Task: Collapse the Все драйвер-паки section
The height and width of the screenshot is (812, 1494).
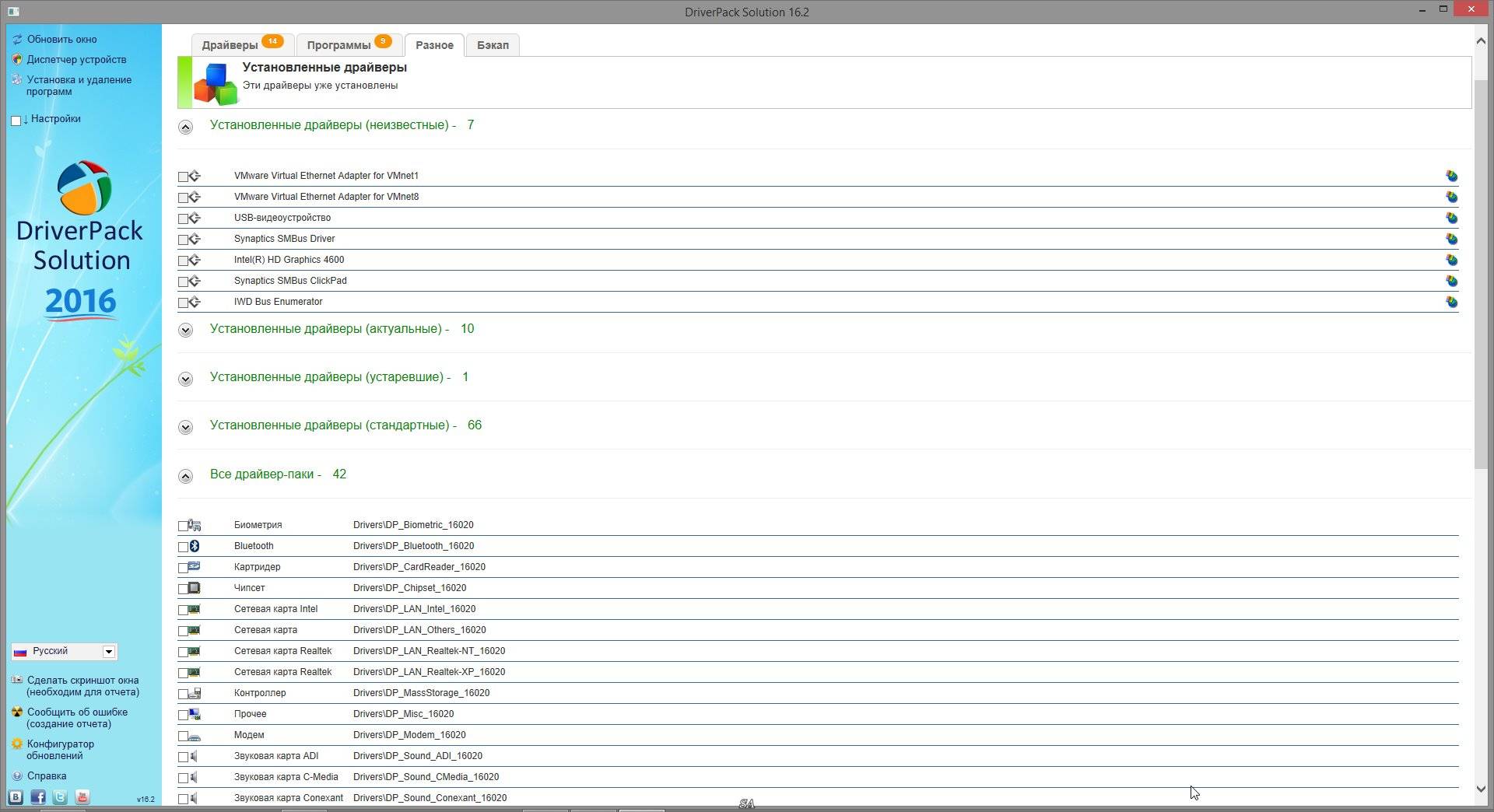Action: coord(185,476)
